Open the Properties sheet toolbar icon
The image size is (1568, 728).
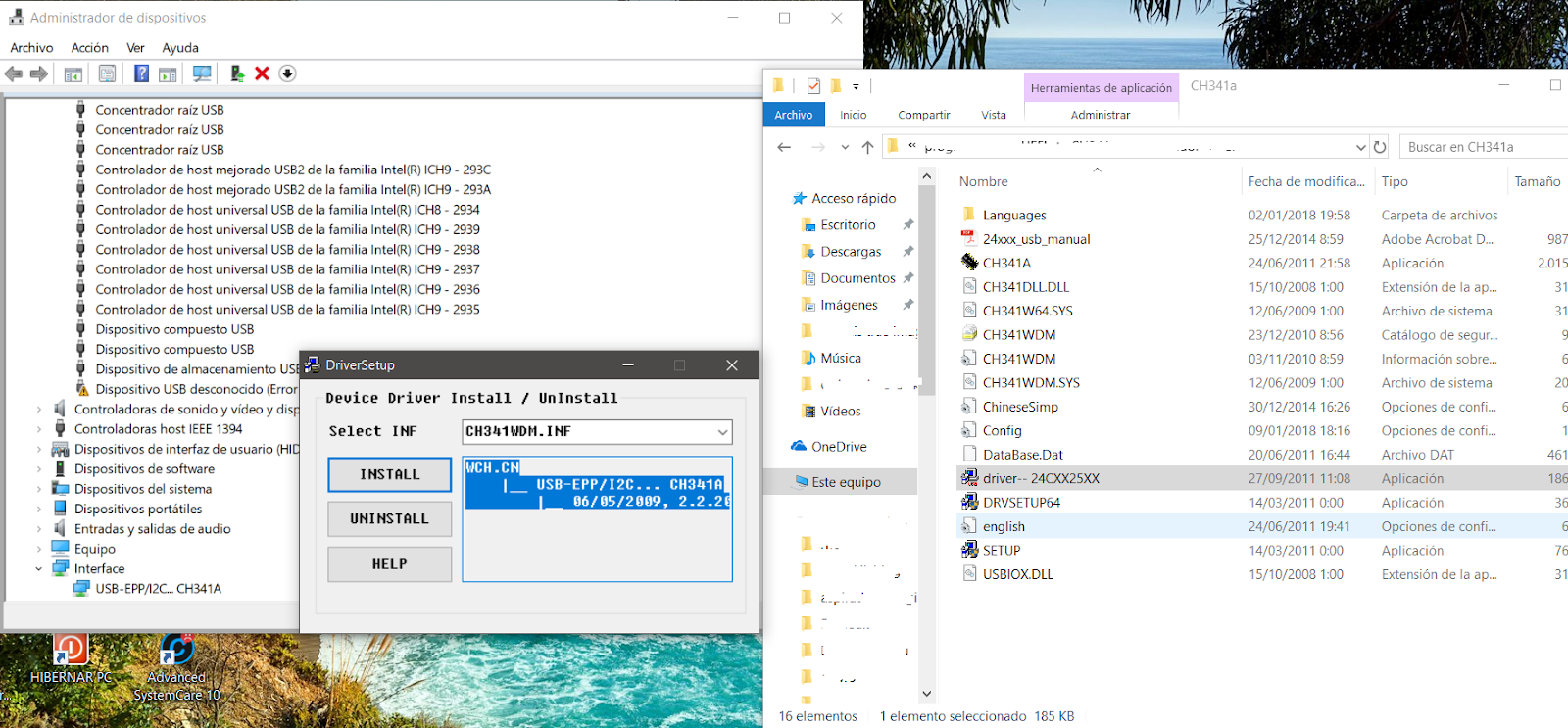[x=107, y=73]
